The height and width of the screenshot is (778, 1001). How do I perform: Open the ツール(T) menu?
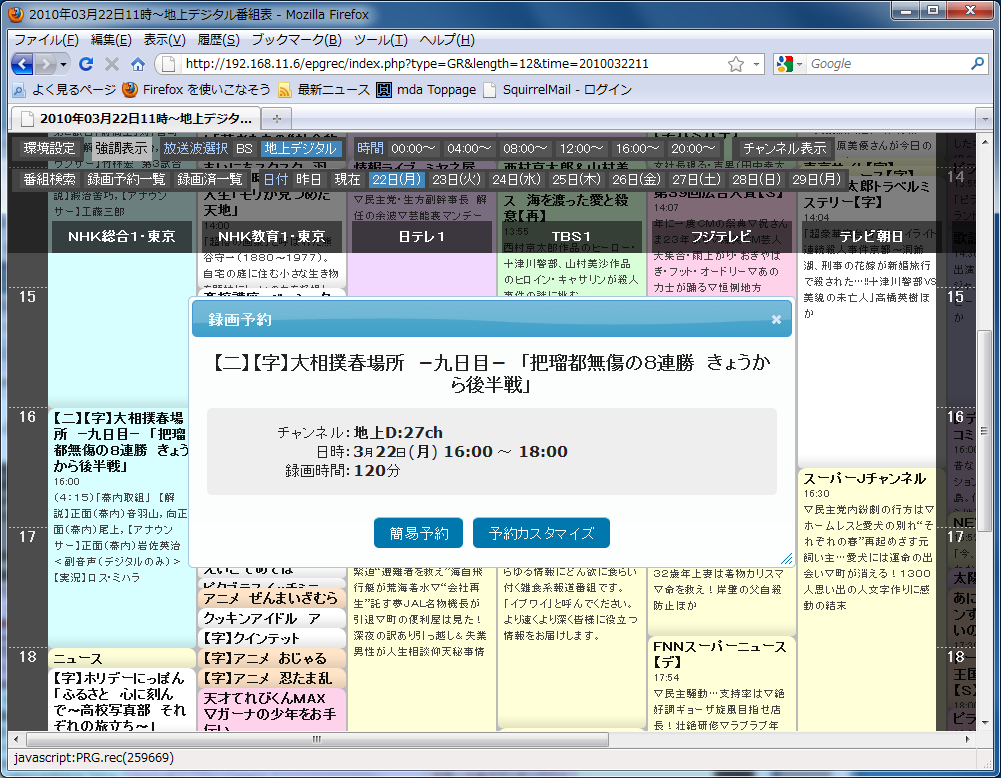[380, 40]
